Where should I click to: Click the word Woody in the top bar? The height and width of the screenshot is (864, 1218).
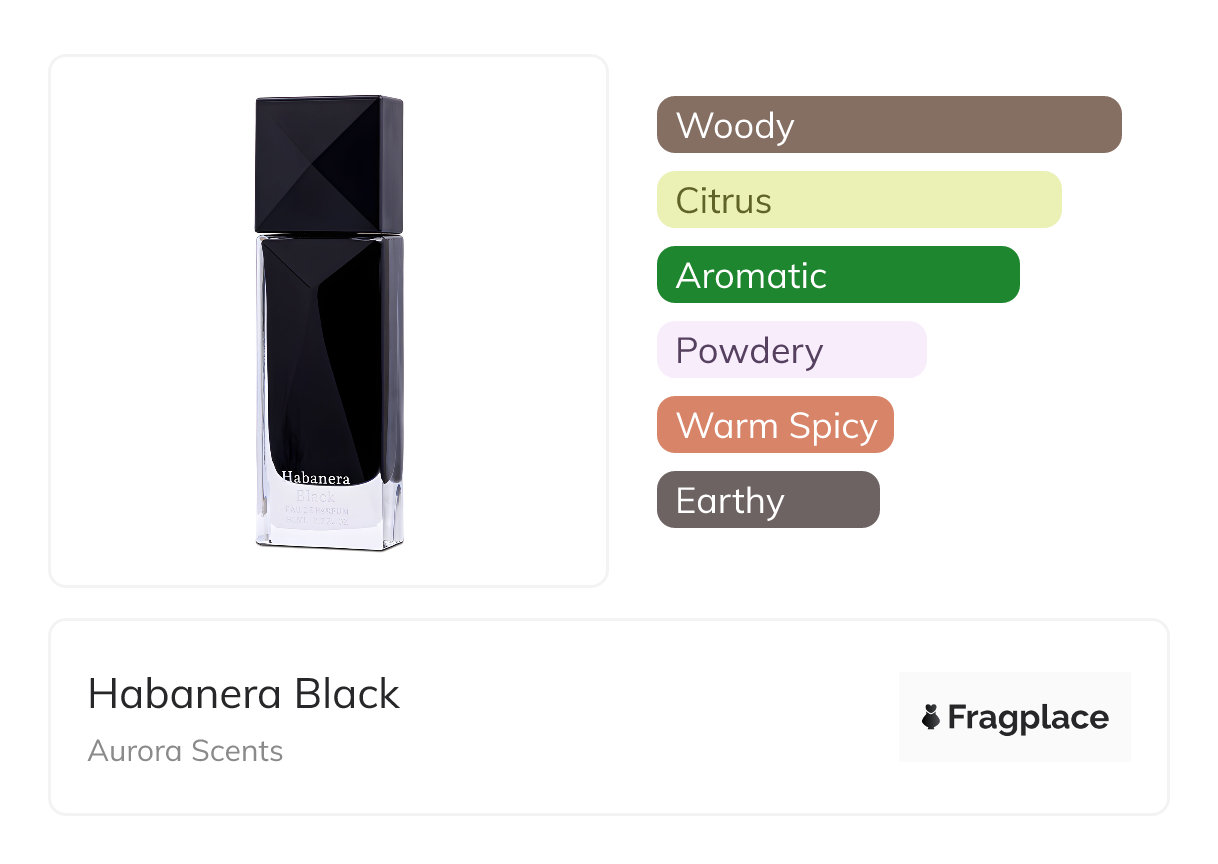(x=735, y=126)
